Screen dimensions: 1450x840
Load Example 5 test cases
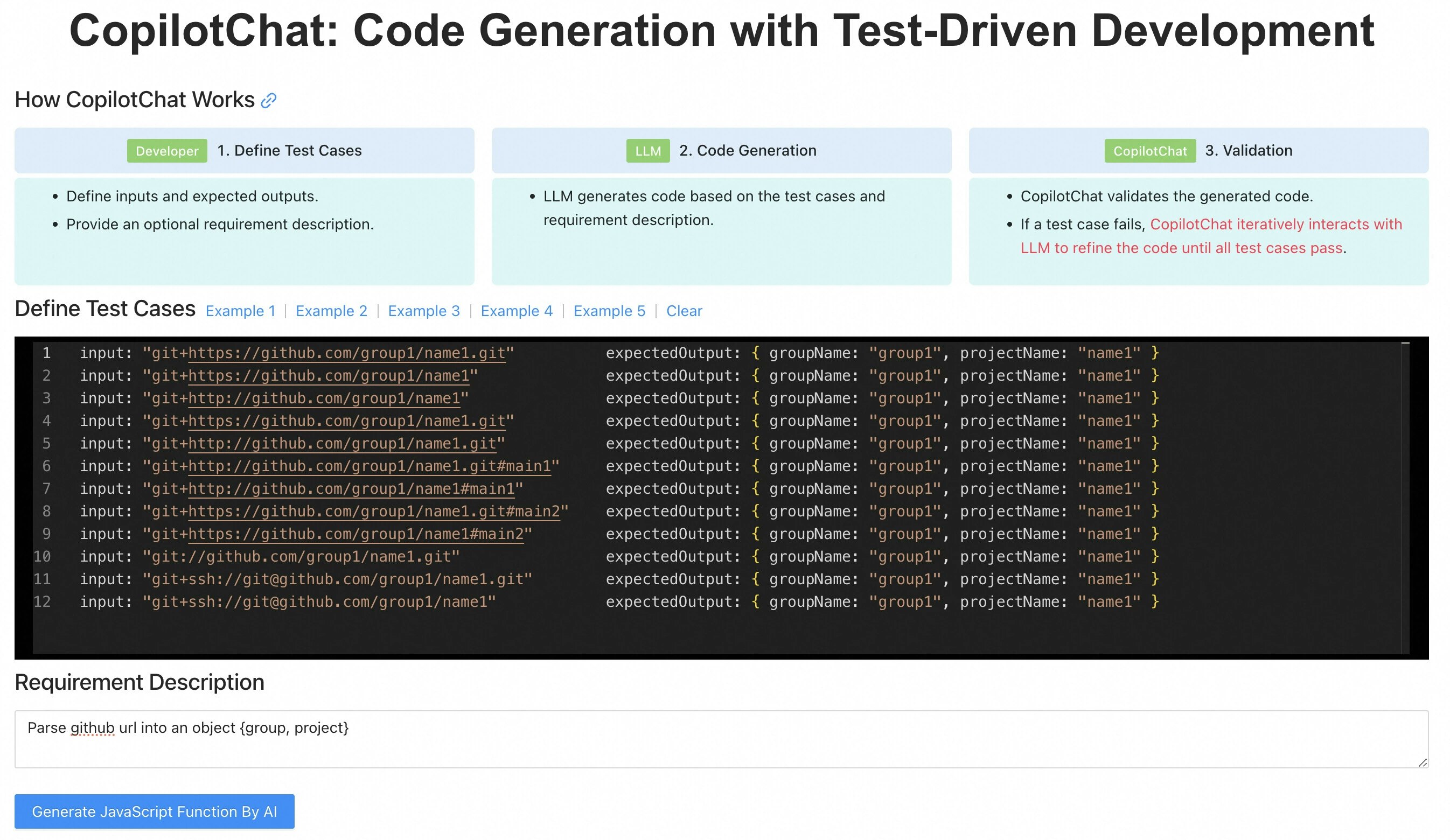coord(609,311)
